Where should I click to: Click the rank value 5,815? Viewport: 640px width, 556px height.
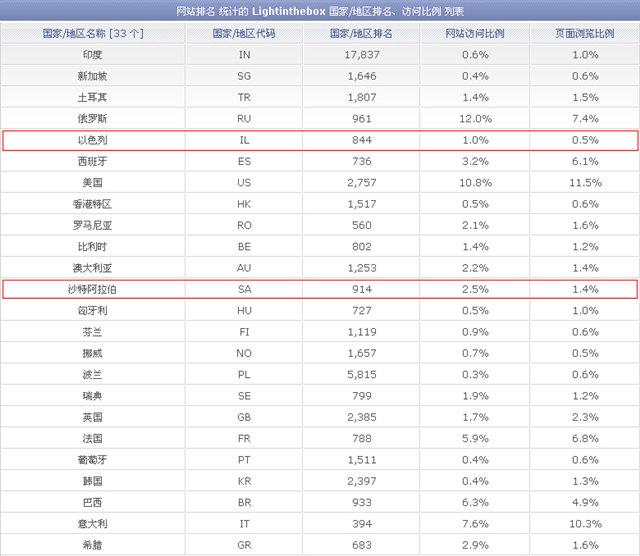tap(362, 374)
